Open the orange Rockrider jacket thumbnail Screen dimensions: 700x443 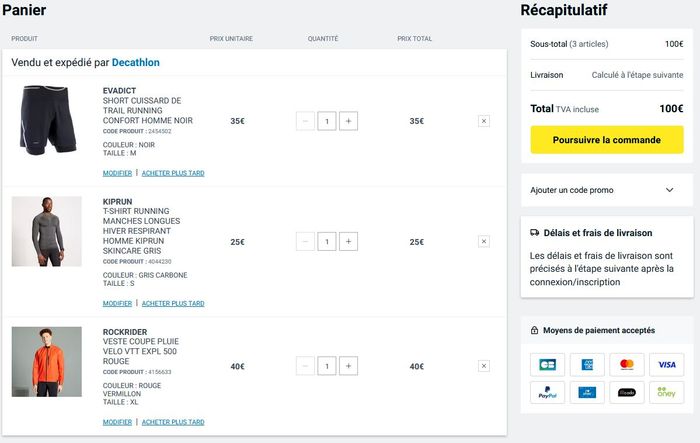(x=47, y=361)
